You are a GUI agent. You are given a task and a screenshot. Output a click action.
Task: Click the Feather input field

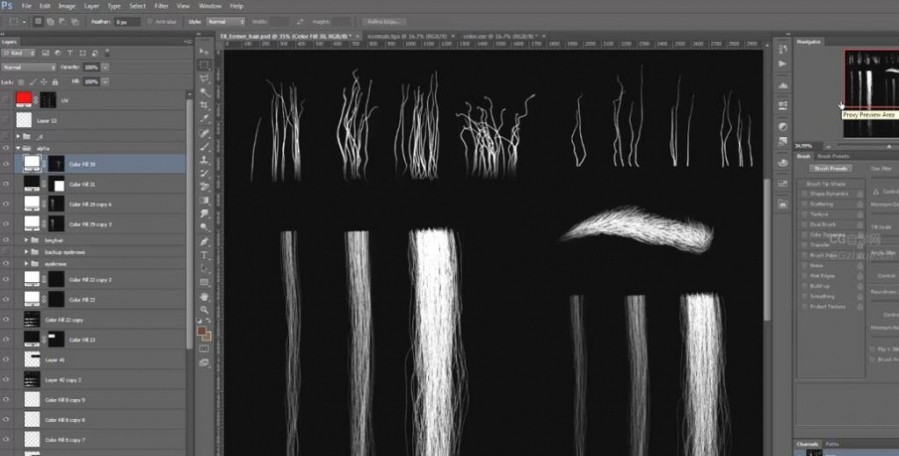127,22
